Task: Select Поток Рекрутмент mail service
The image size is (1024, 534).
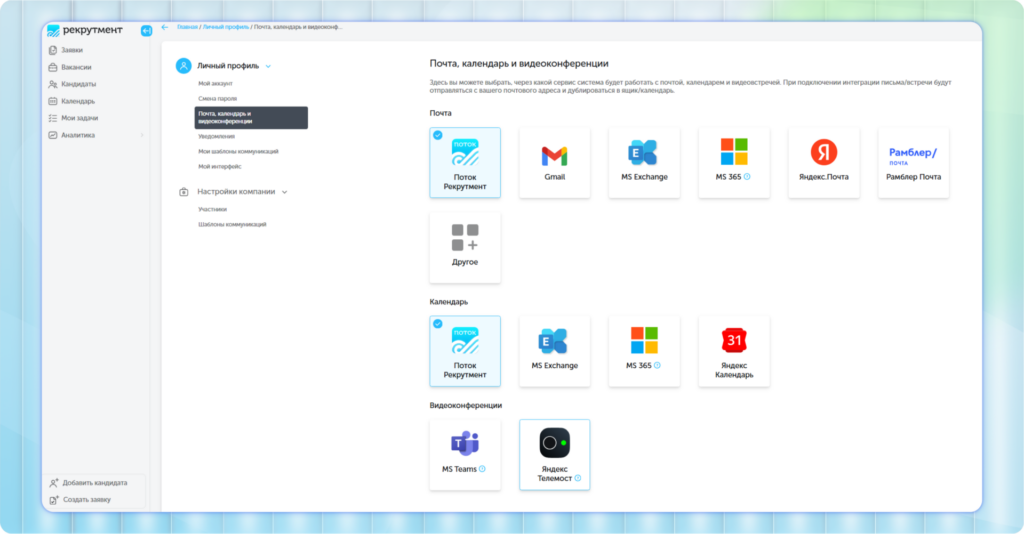Action: [x=465, y=163]
